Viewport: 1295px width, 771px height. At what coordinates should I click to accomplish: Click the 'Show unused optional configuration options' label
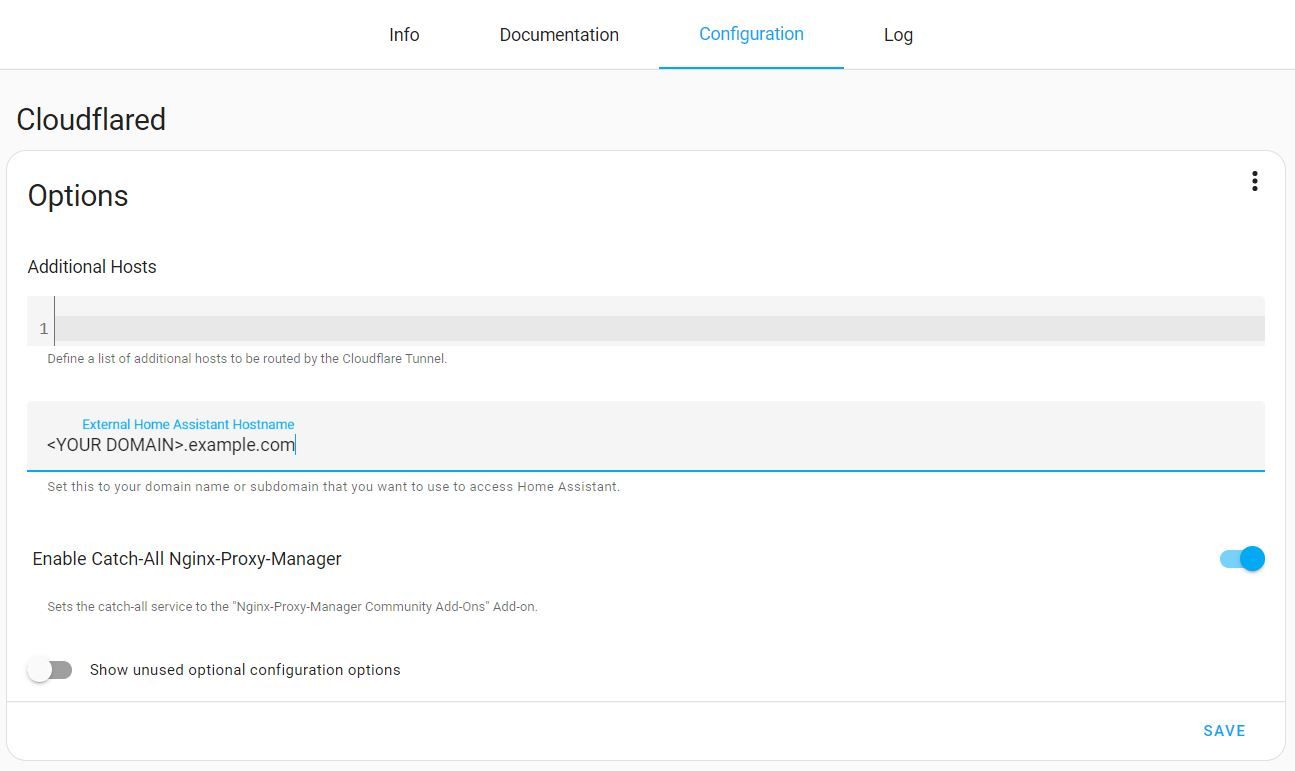coord(245,670)
